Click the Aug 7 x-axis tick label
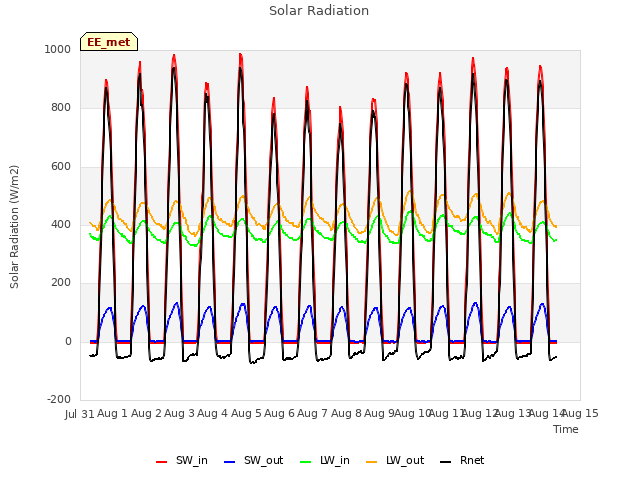The width and height of the screenshot is (640, 480). (x=313, y=413)
